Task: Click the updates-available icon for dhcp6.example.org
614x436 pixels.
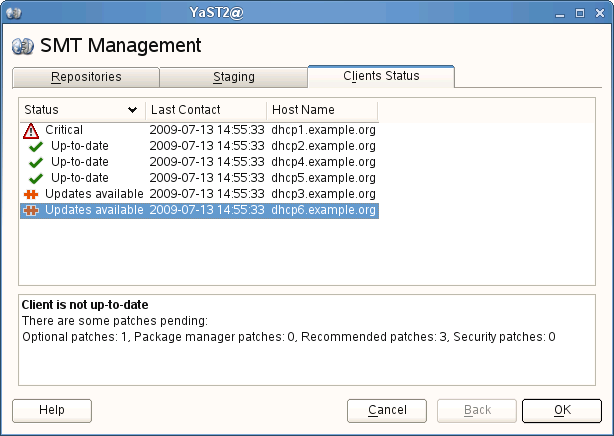Action: pos(31,210)
